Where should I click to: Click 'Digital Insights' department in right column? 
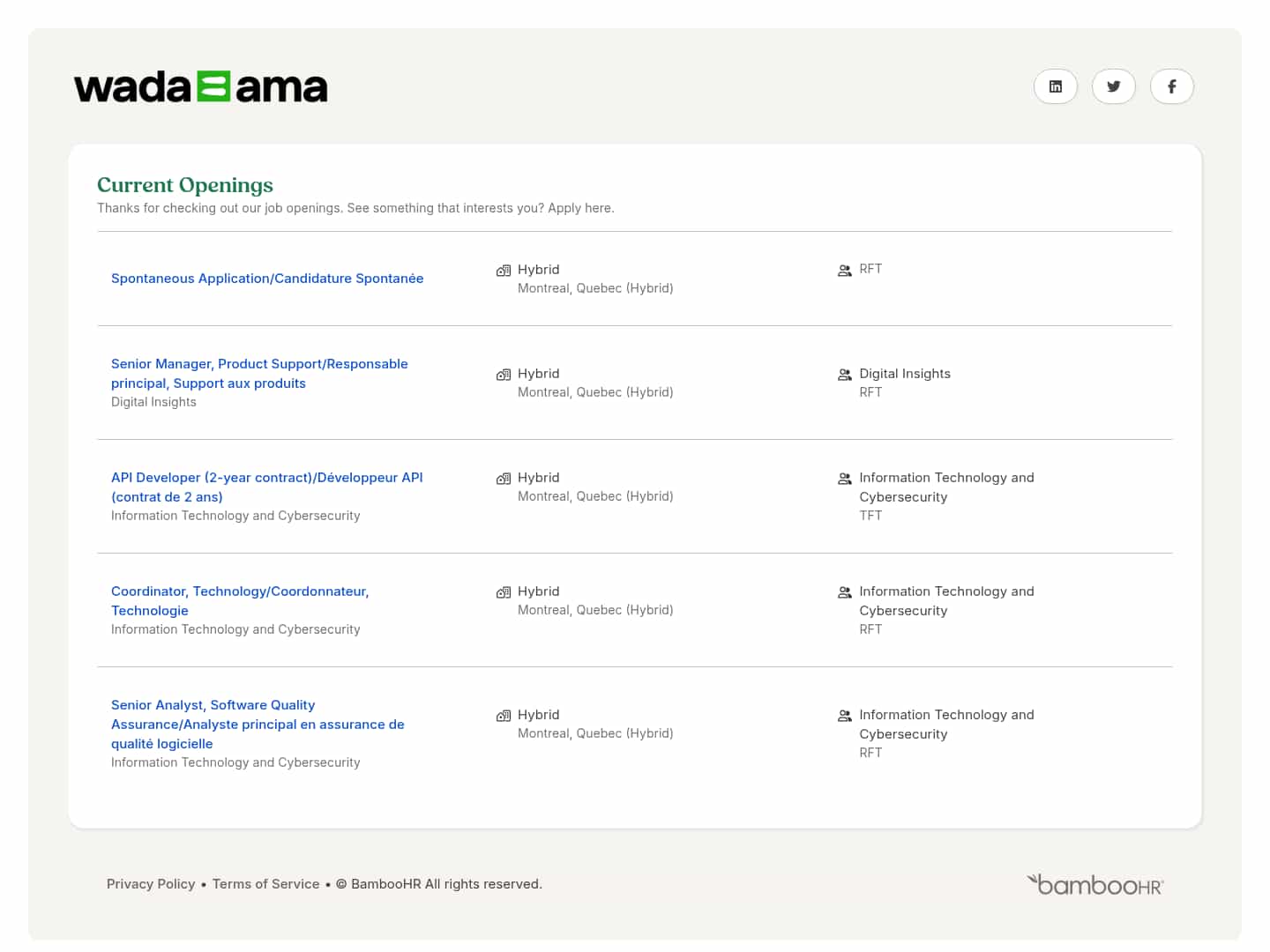point(905,374)
